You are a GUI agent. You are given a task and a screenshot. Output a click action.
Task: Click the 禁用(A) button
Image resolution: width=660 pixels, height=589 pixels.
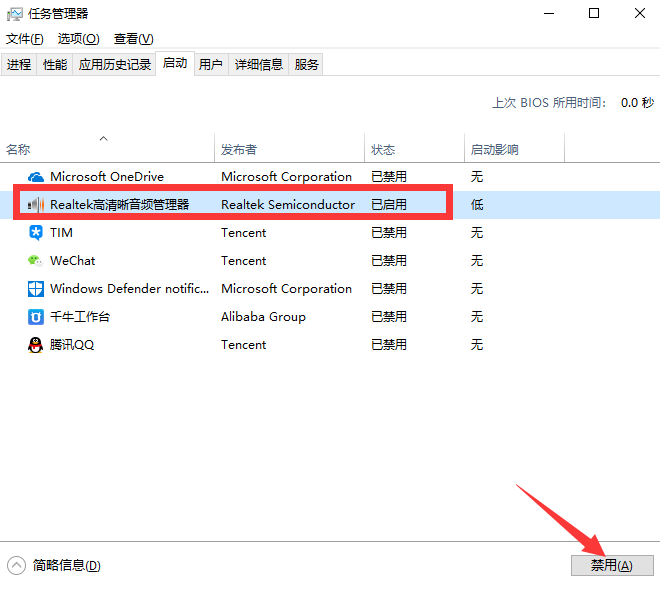pos(612,565)
